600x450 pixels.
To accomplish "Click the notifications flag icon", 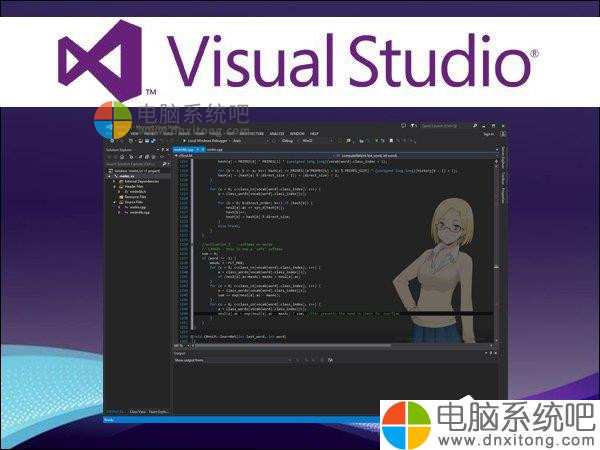I will pyautogui.click(x=414, y=126).
